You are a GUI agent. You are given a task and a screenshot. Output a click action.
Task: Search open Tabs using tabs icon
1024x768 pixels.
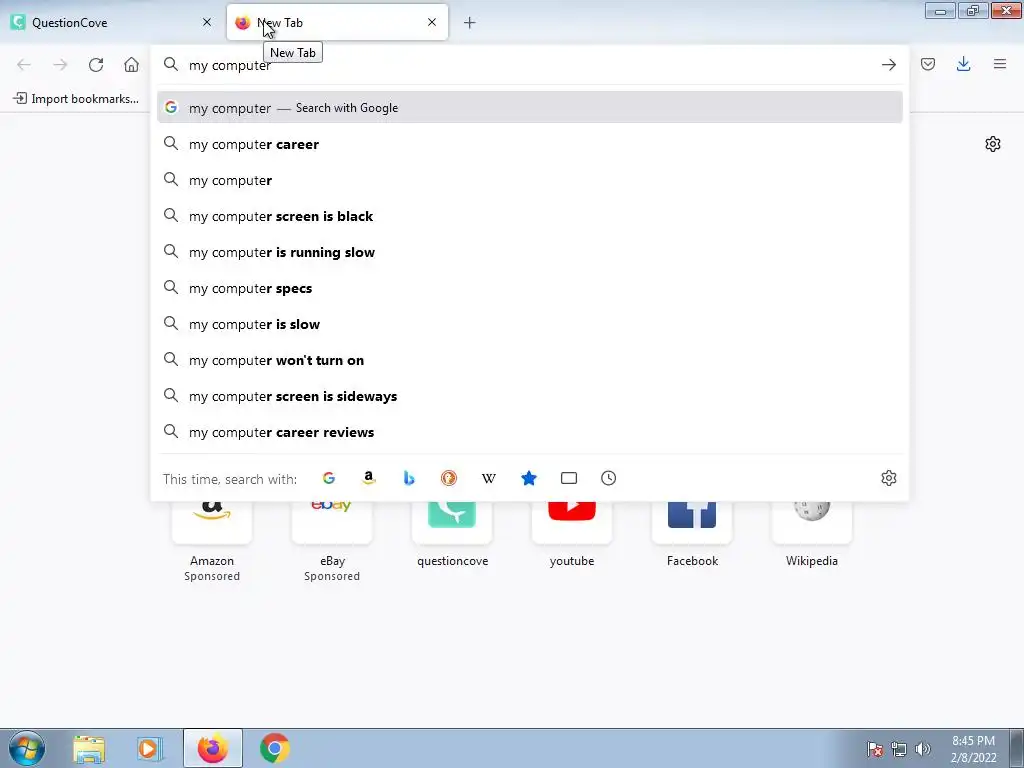tap(569, 478)
